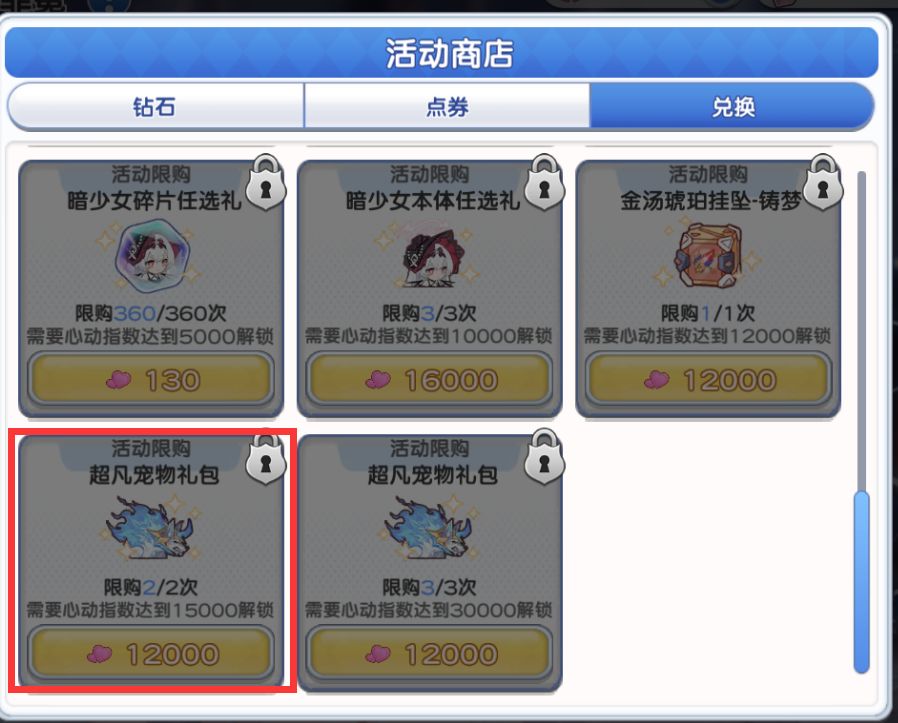This screenshot has width=898, height=723.
Task: Select the 兑换 tab
Action: coord(732,107)
